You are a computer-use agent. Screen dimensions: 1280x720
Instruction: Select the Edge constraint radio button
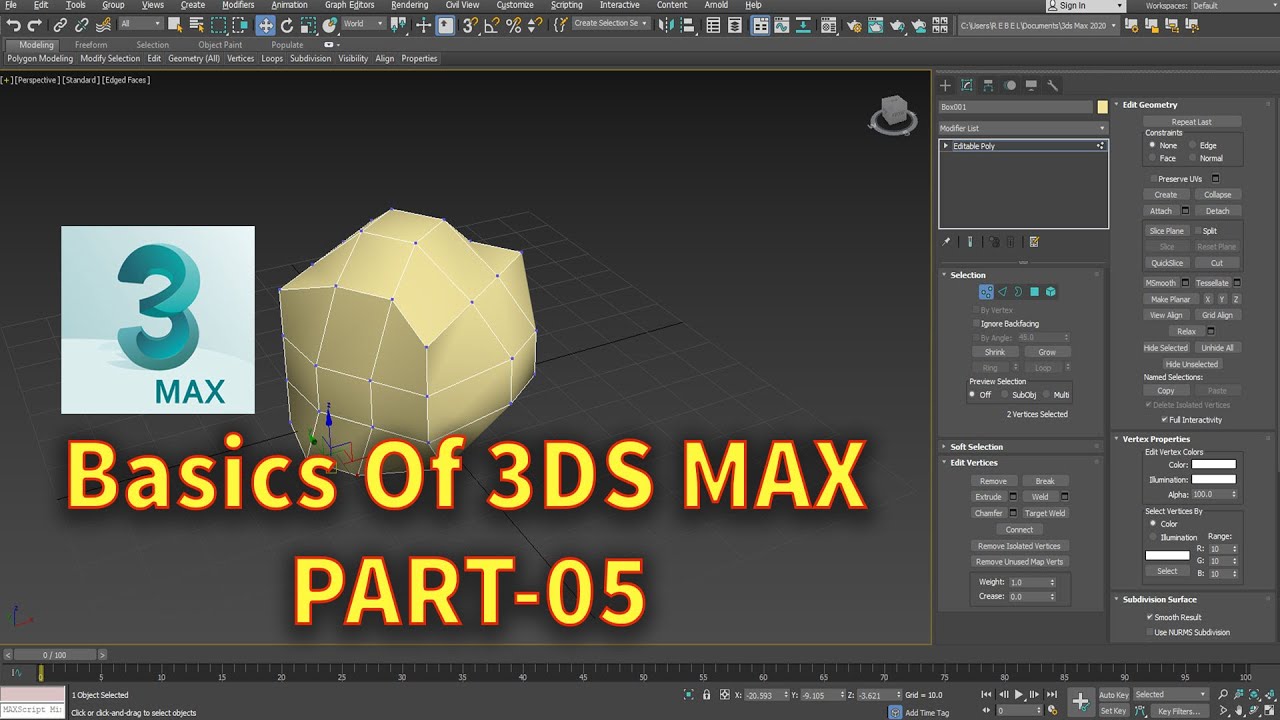(1193, 146)
